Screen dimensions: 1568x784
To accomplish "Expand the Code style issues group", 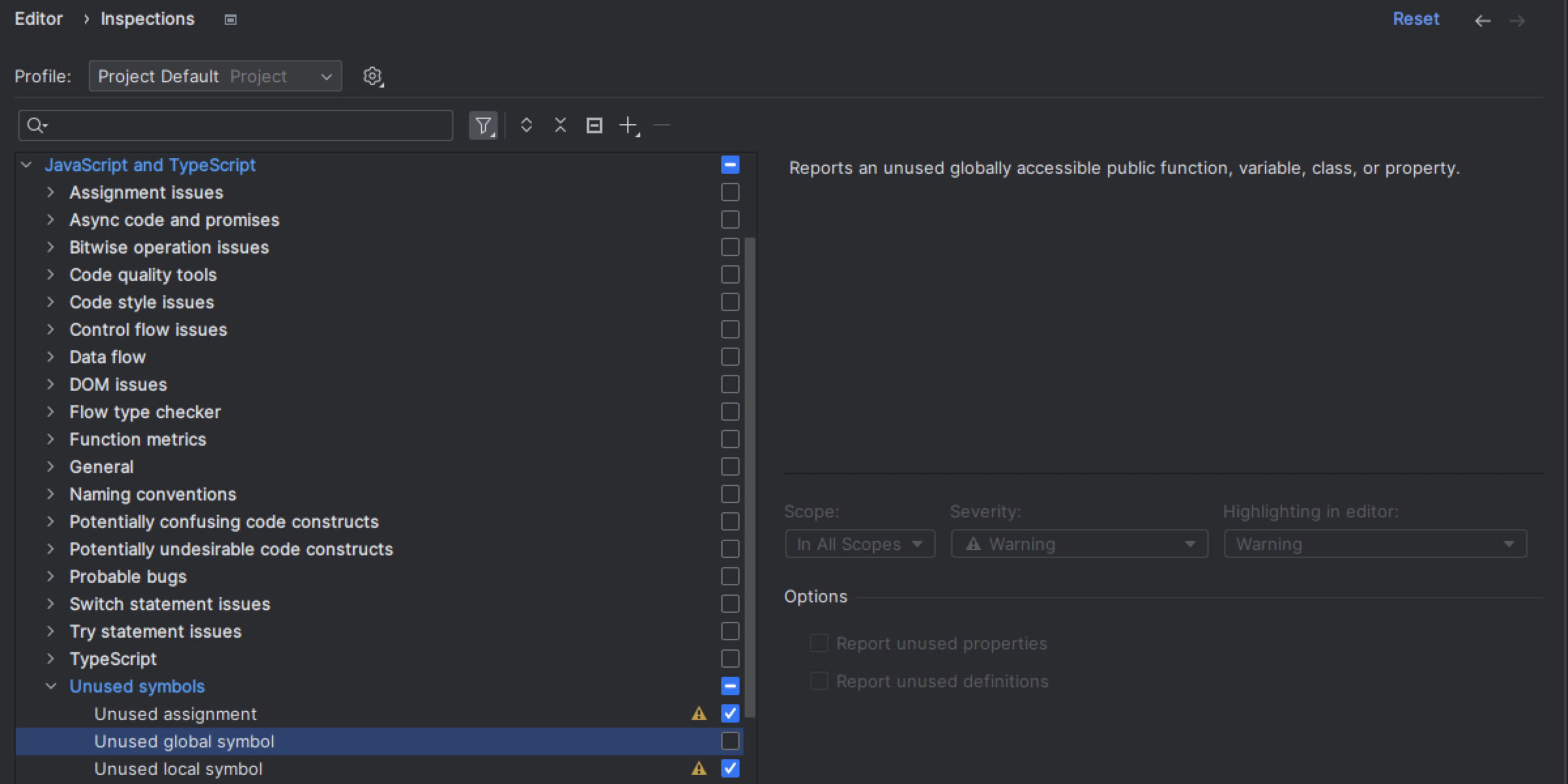I will (x=51, y=302).
